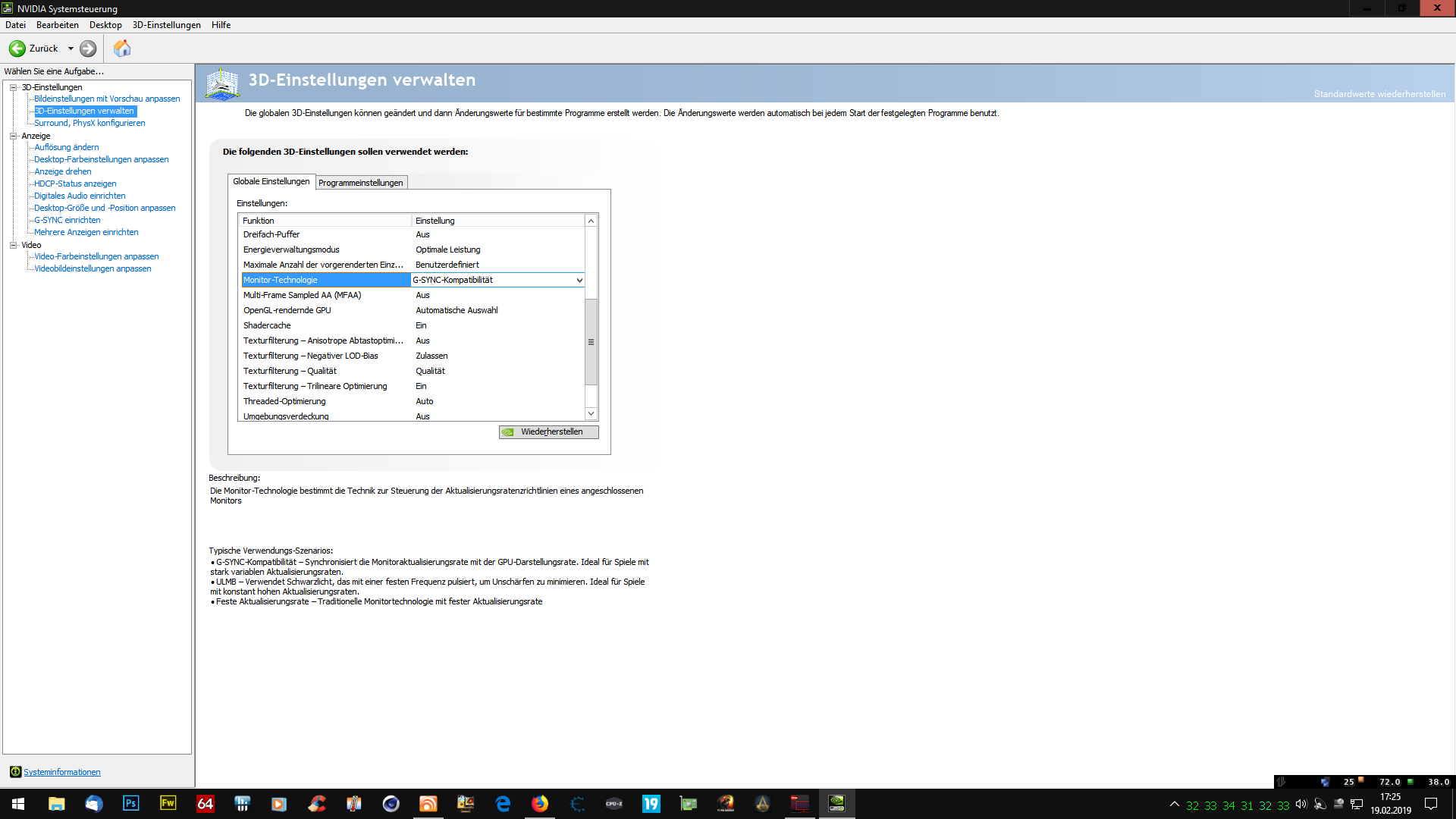This screenshot has width=1456, height=819.
Task: Click the settings list scroll-up arrow
Action: pos(591,221)
